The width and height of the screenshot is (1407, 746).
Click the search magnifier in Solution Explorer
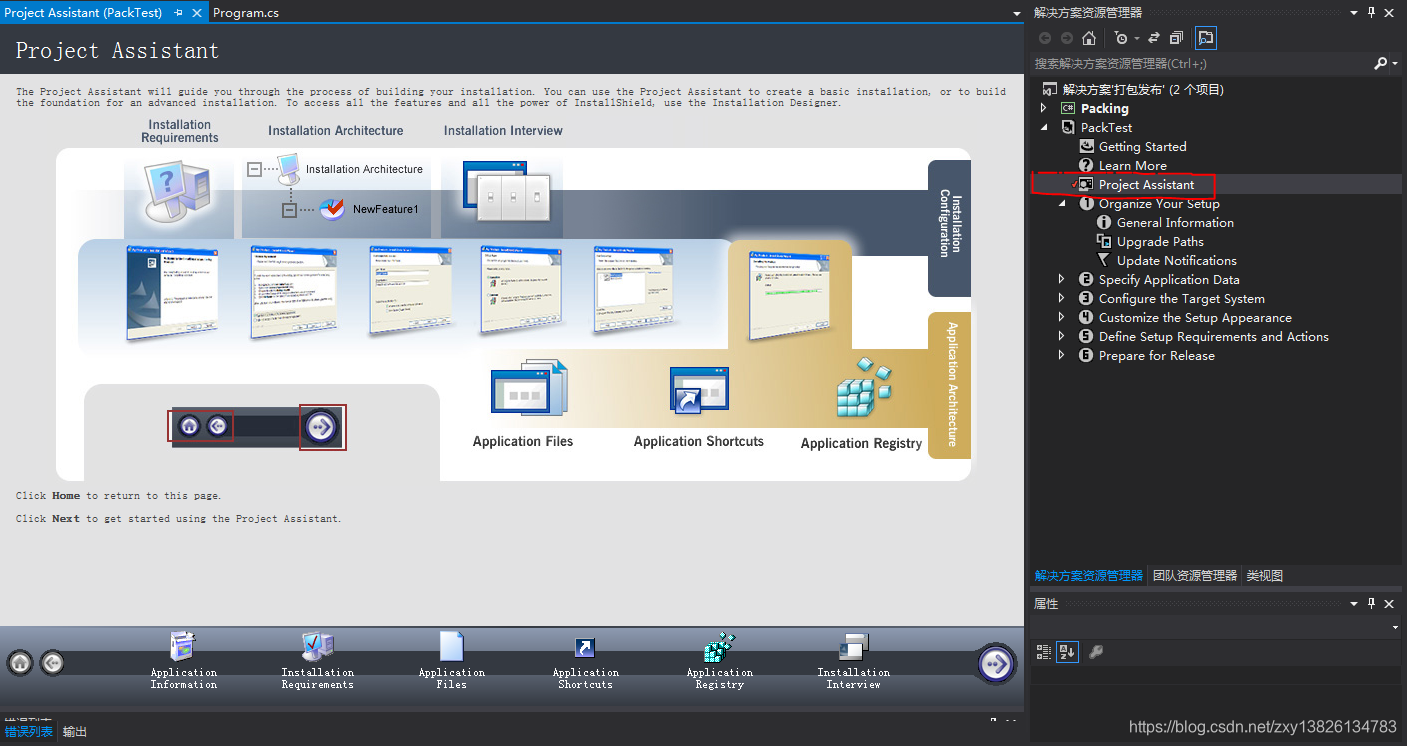pos(1380,63)
